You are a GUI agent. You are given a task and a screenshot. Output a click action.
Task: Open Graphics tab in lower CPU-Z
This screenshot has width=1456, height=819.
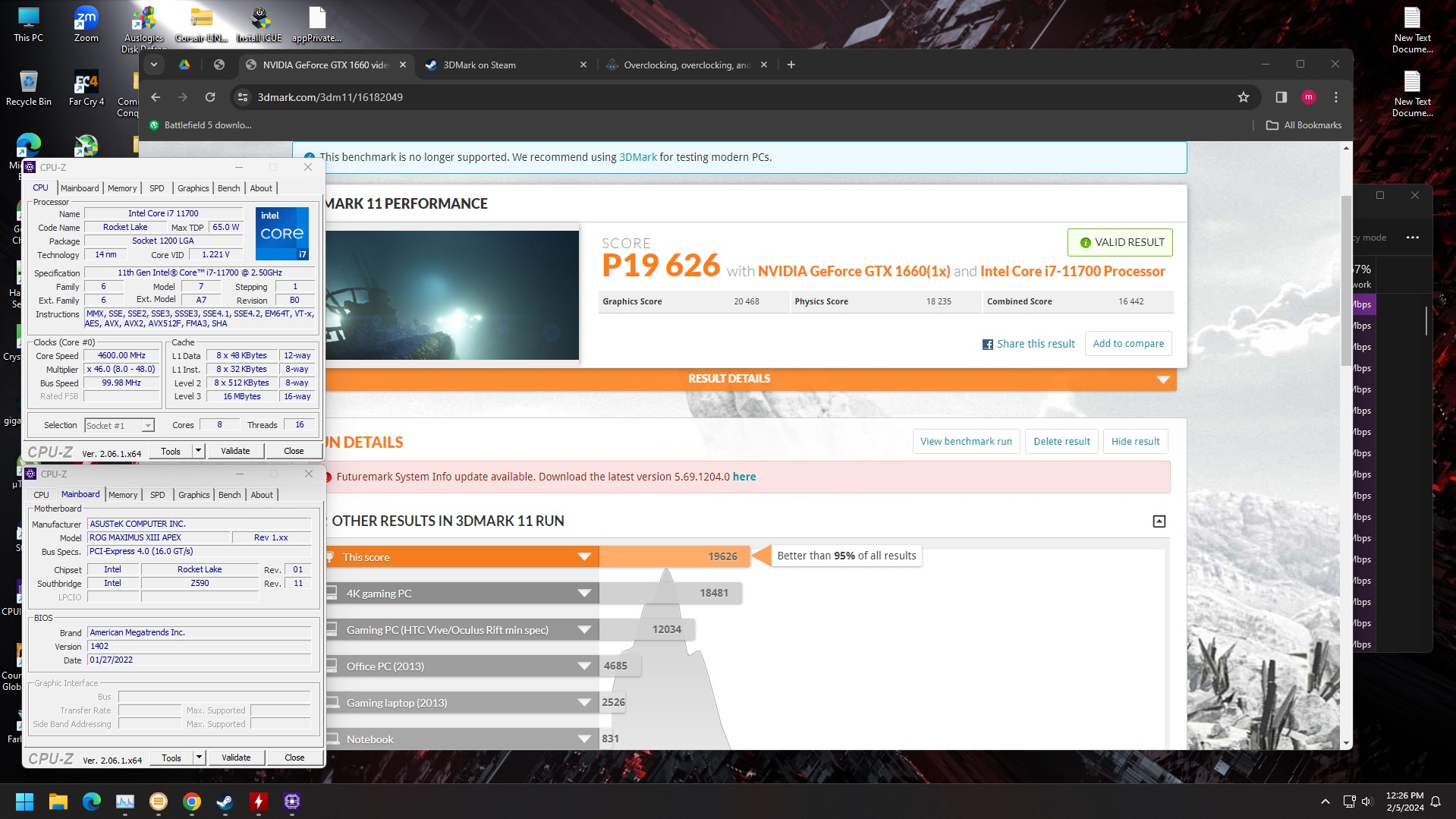[x=193, y=495]
